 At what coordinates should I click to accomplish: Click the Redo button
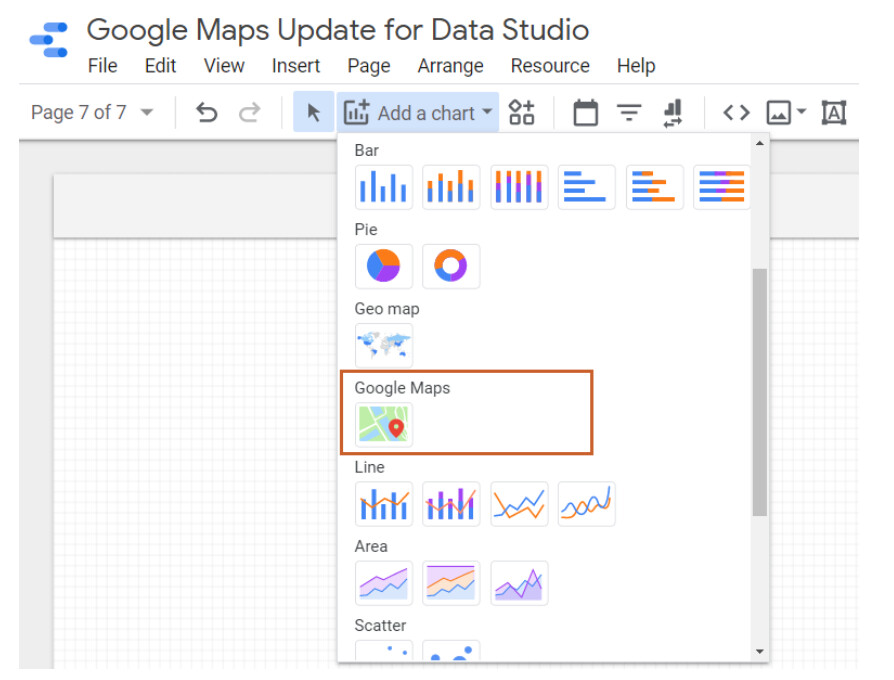coord(248,112)
